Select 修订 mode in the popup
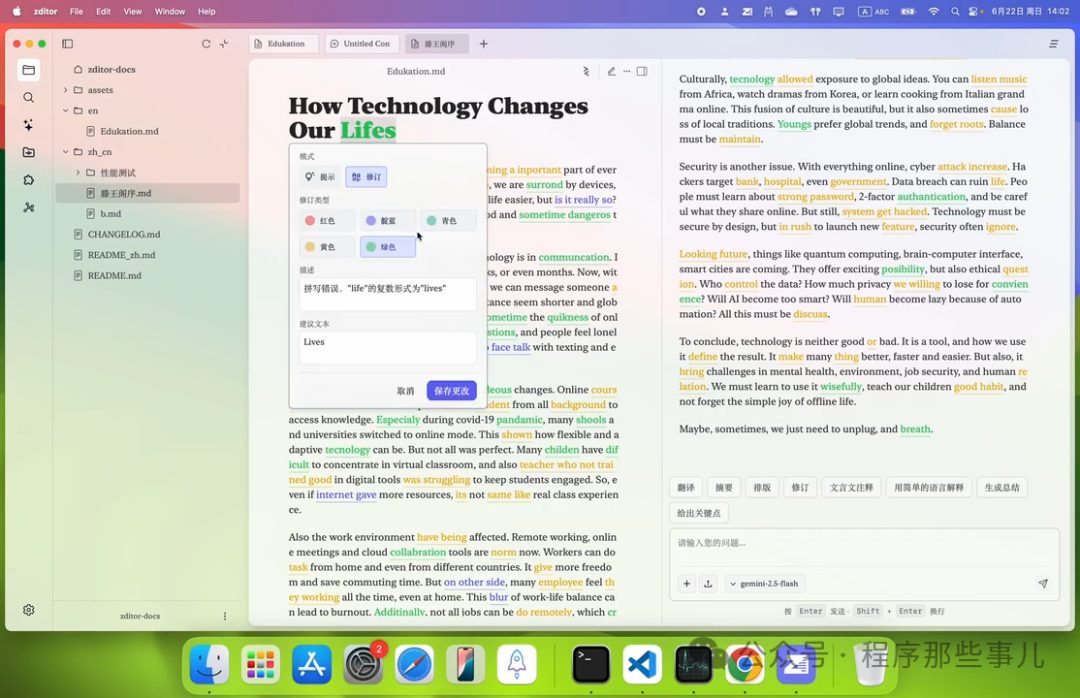The height and width of the screenshot is (698, 1080). [x=366, y=177]
